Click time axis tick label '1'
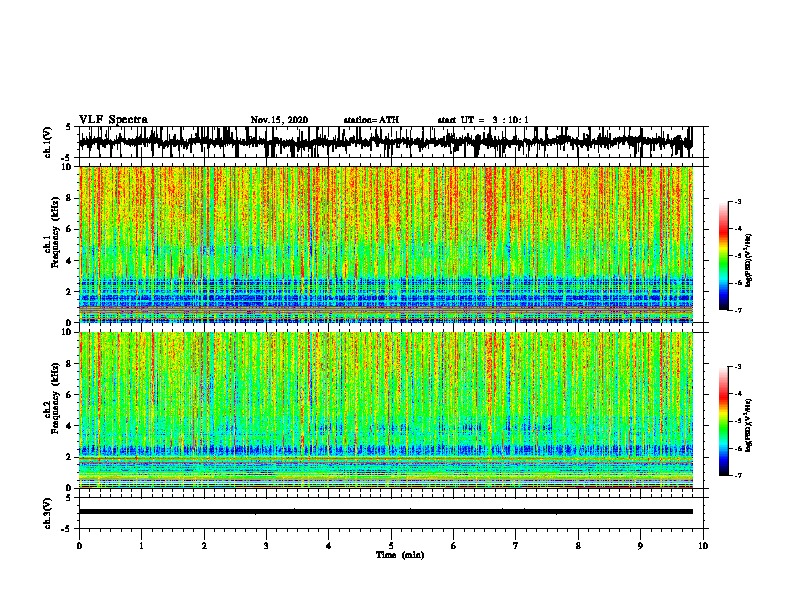792x612 pixels. (x=141, y=546)
